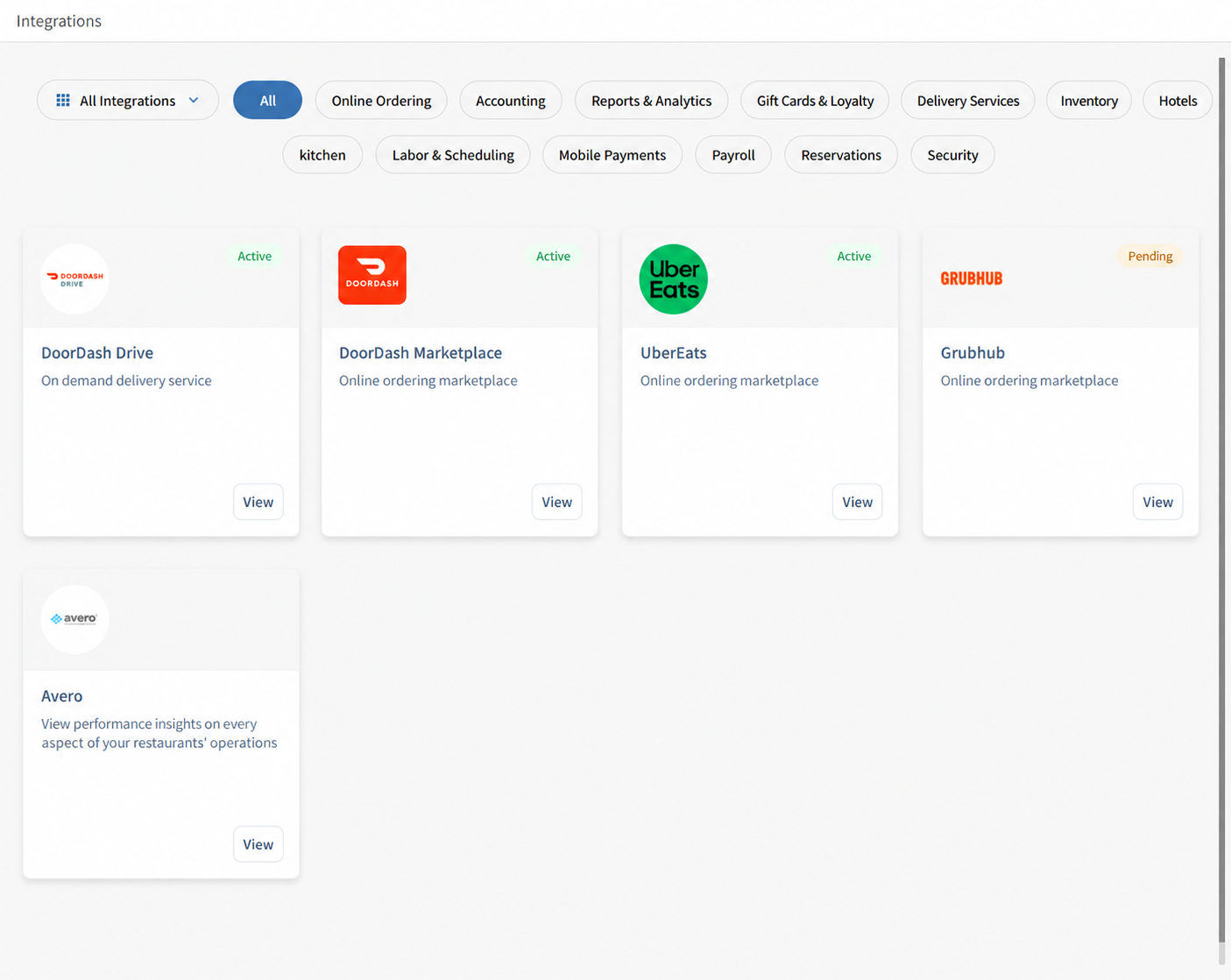Click the Grubhub logo
Screen dimensions: 1231x980
[971, 278]
